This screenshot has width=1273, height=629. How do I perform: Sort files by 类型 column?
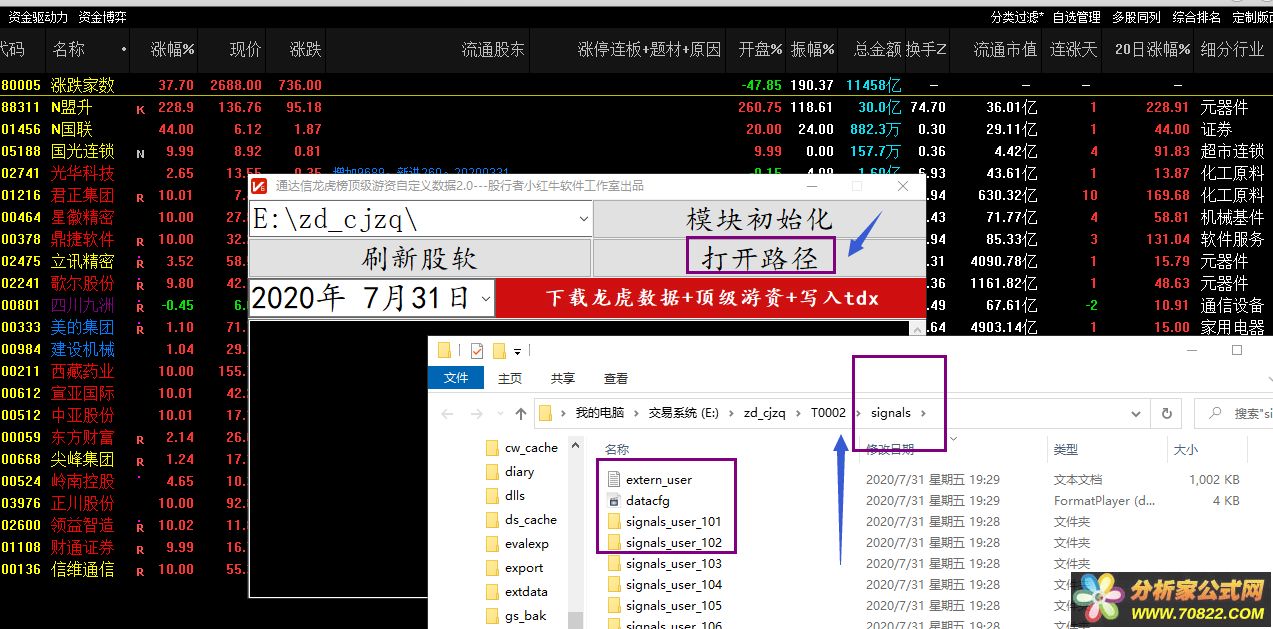tap(1066, 450)
